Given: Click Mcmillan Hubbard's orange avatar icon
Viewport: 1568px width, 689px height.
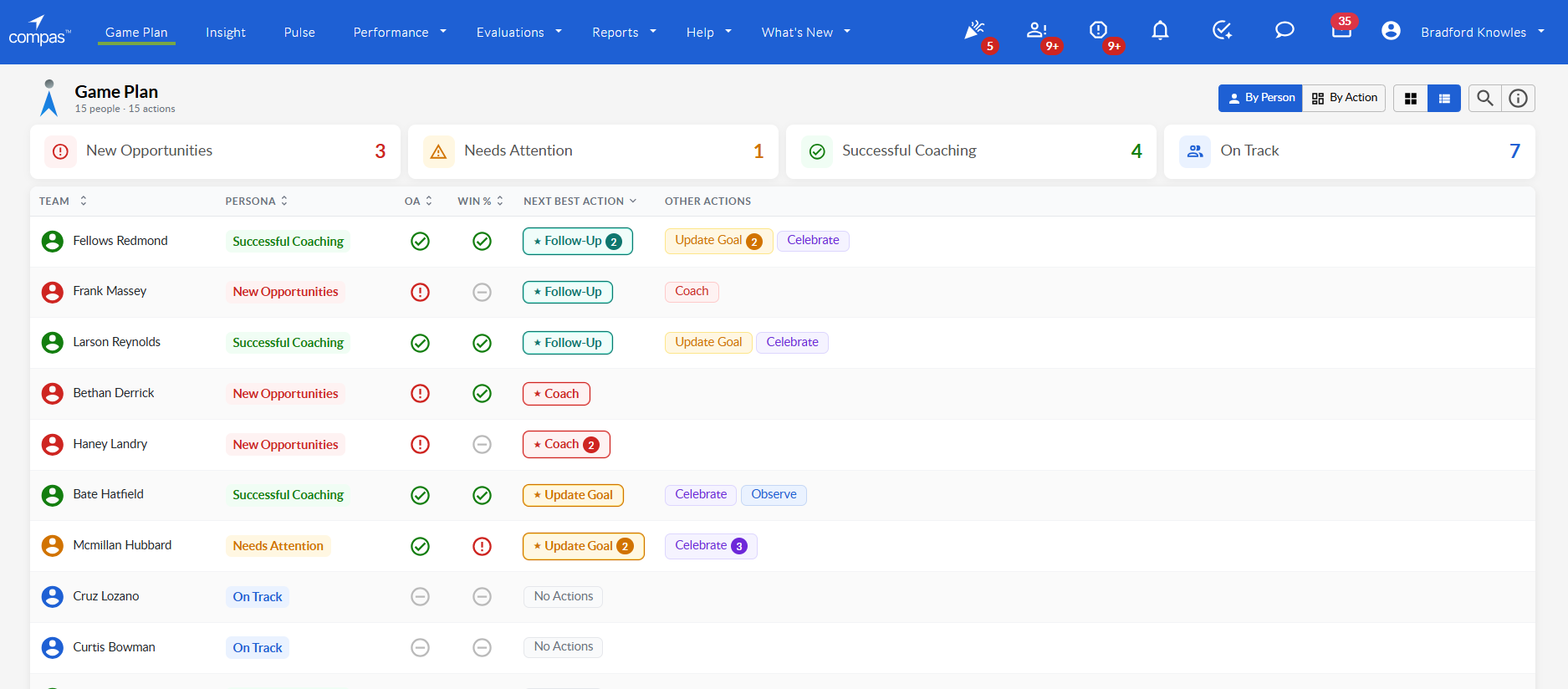Looking at the screenshot, I should click(53, 546).
